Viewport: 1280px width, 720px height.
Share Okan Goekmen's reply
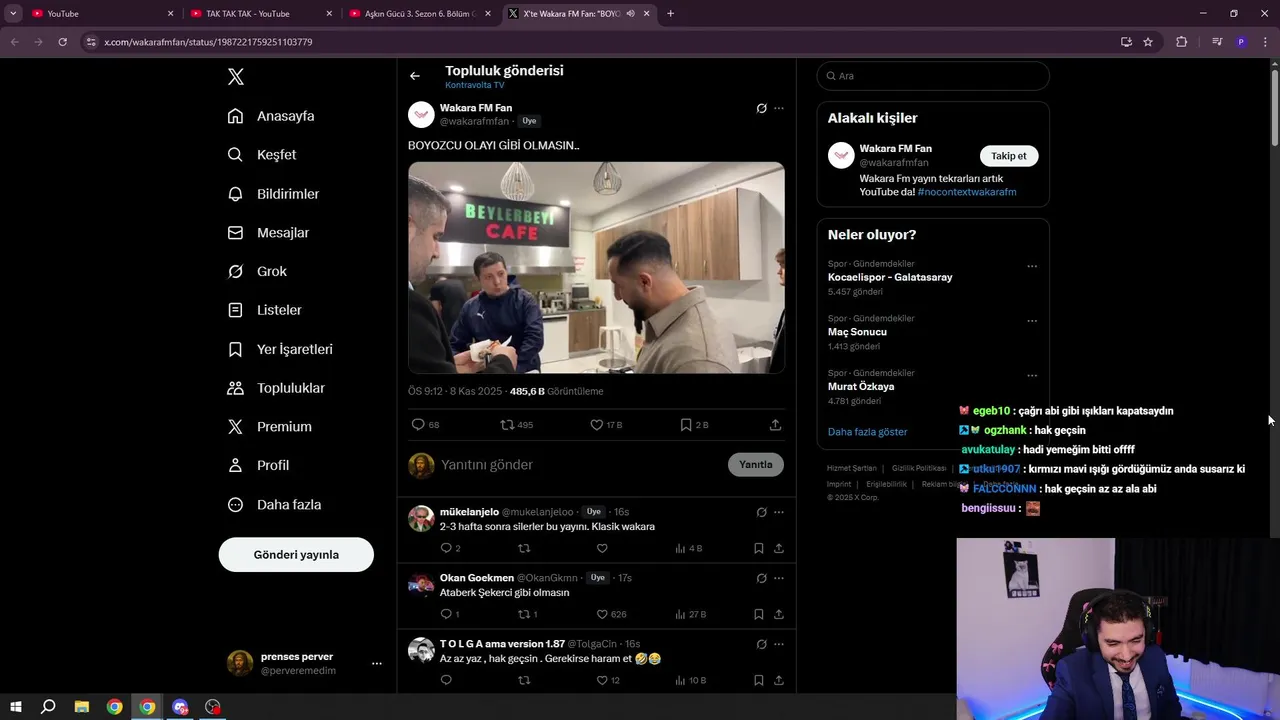point(779,614)
